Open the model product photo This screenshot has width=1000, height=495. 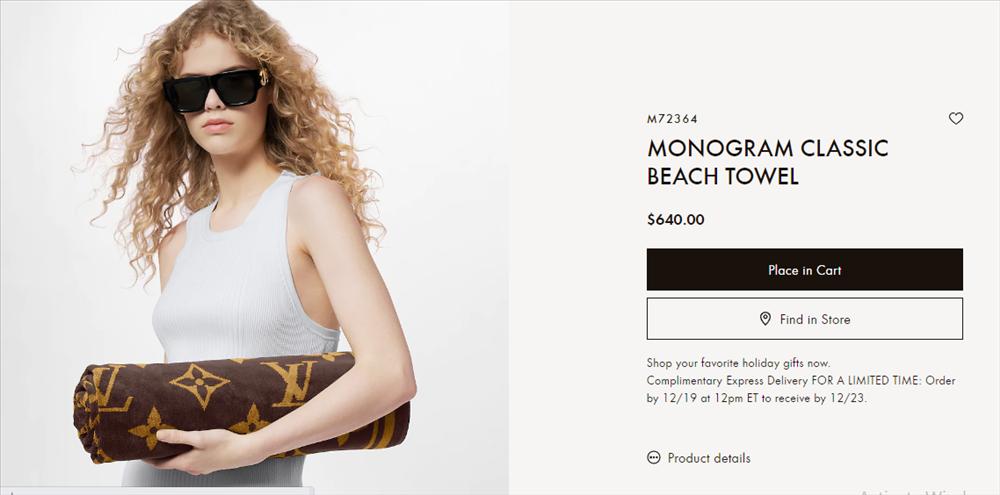pos(254,244)
